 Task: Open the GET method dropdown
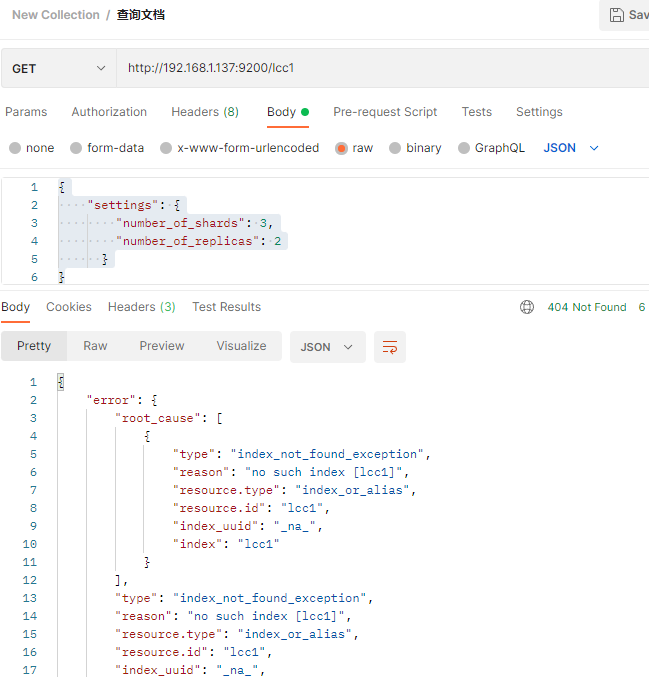pos(58,69)
